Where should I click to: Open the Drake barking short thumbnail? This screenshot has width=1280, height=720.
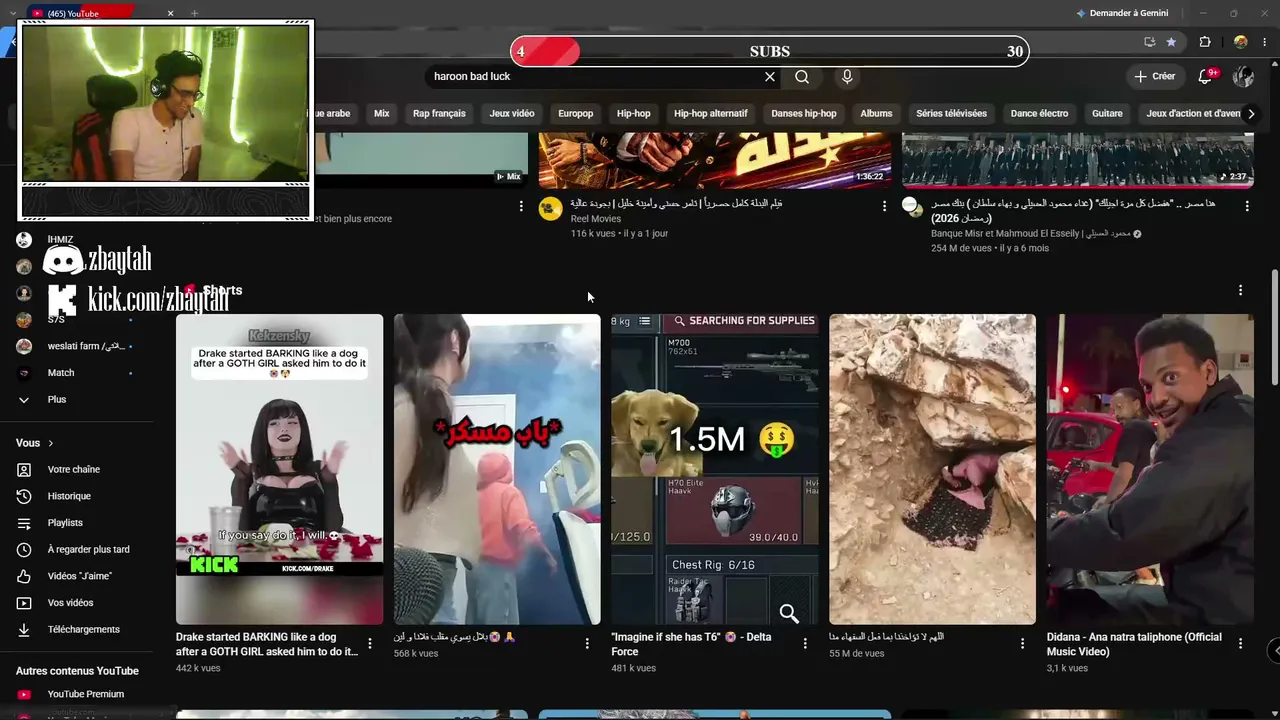coord(279,469)
